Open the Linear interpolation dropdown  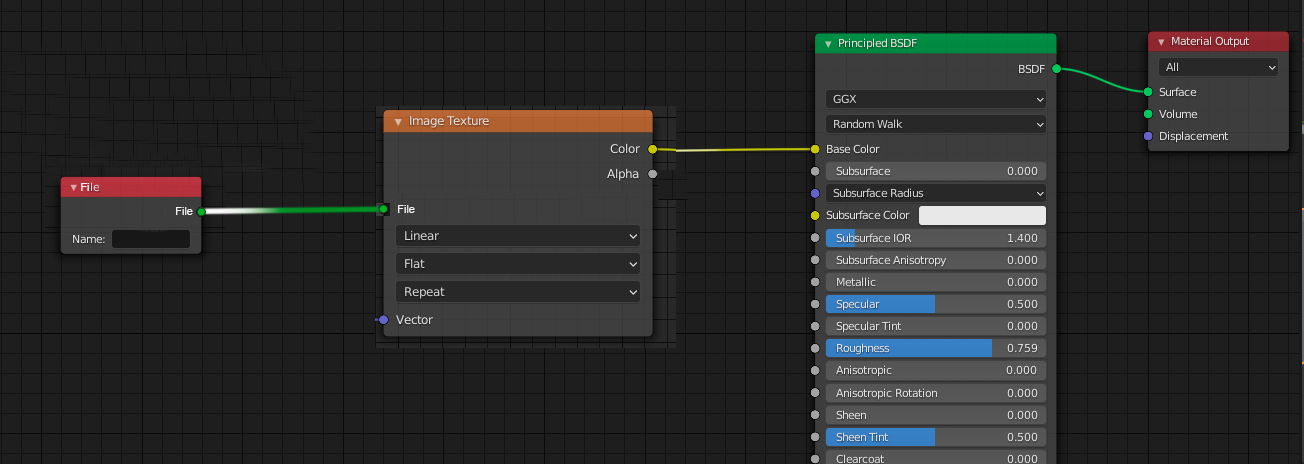pyautogui.click(x=518, y=236)
